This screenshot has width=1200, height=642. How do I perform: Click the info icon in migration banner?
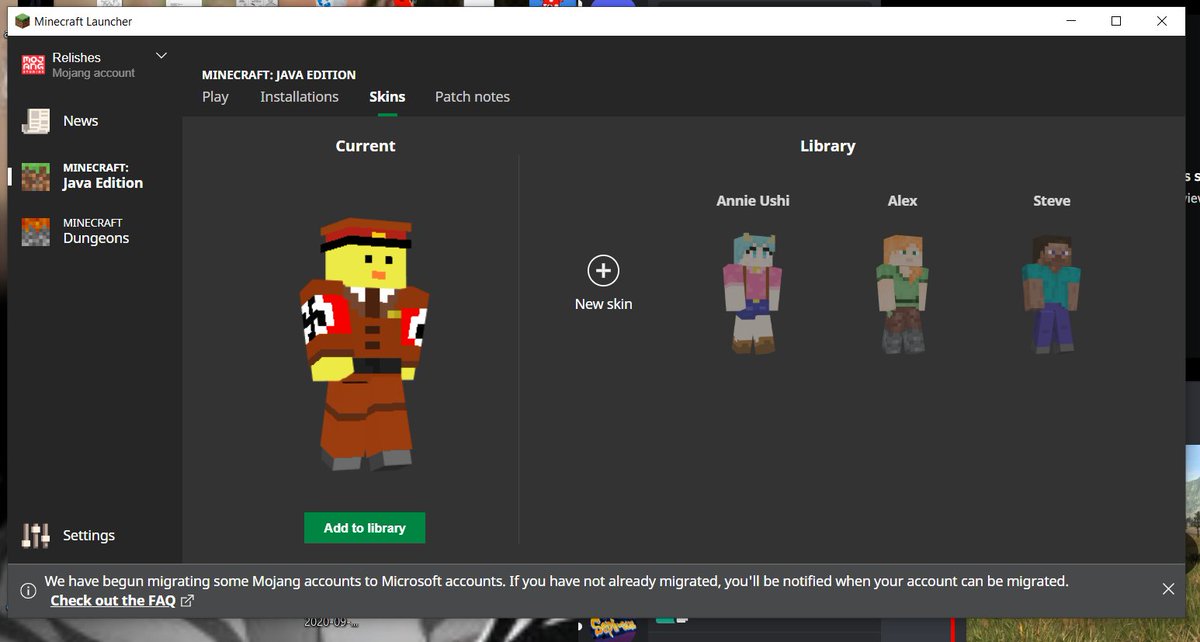tap(28, 590)
